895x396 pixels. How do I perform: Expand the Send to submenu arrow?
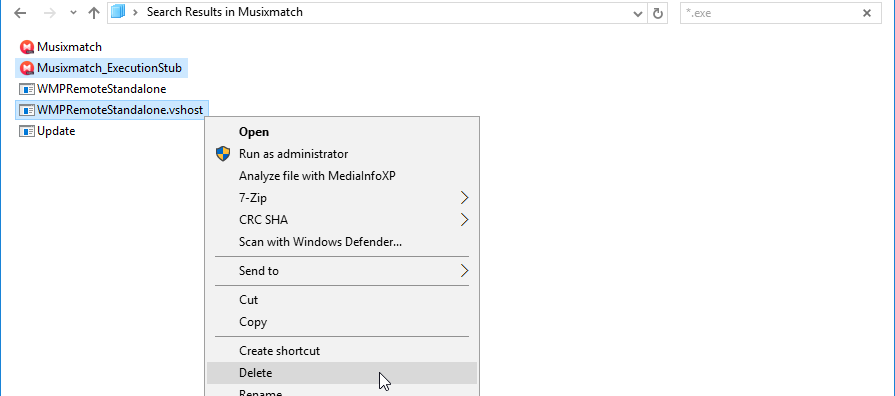pyautogui.click(x=464, y=271)
